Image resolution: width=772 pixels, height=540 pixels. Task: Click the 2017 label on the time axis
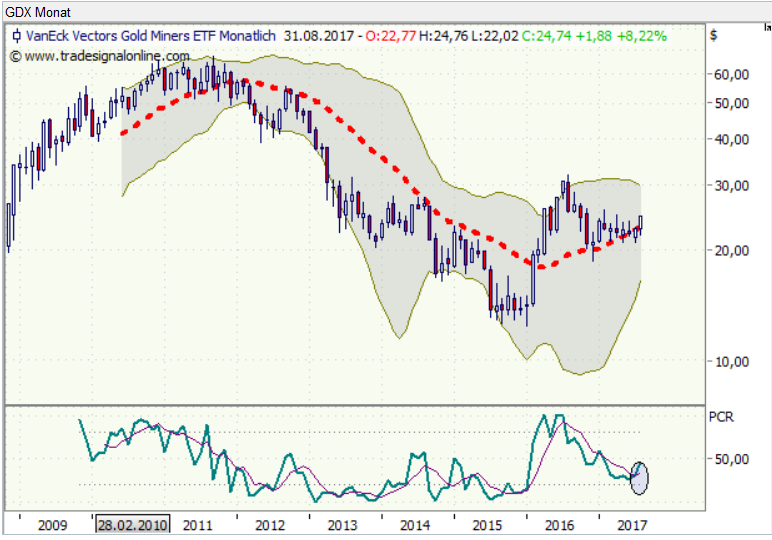point(632,525)
